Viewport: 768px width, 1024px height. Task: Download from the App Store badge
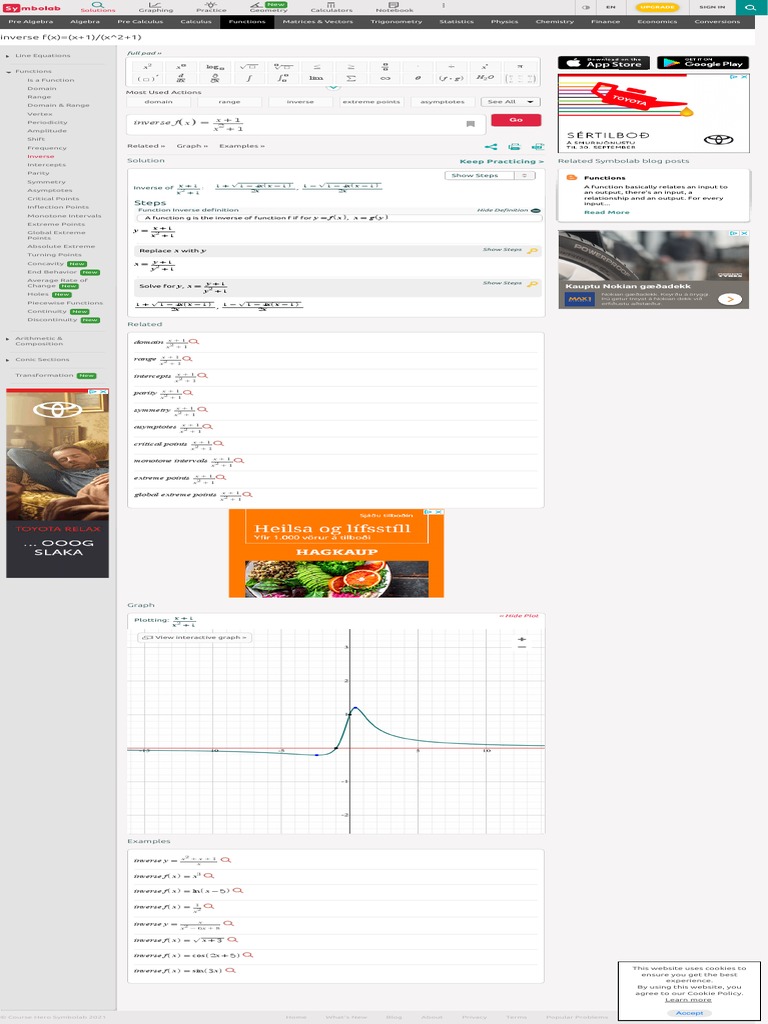click(x=603, y=63)
